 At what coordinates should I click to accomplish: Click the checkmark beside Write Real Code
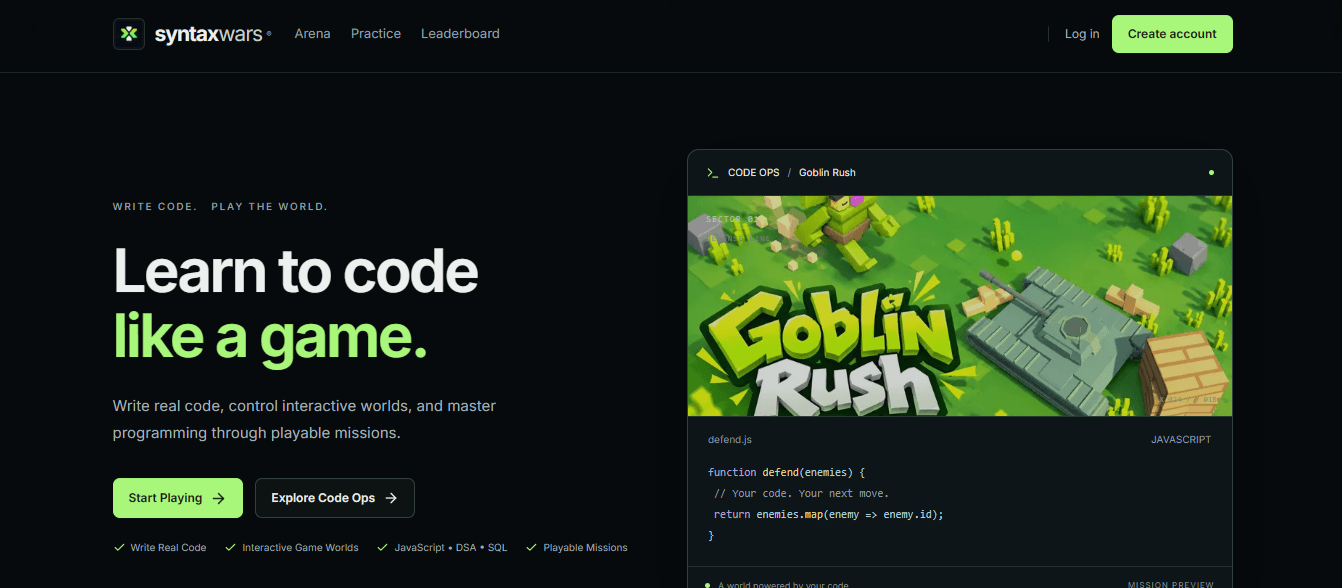119,547
